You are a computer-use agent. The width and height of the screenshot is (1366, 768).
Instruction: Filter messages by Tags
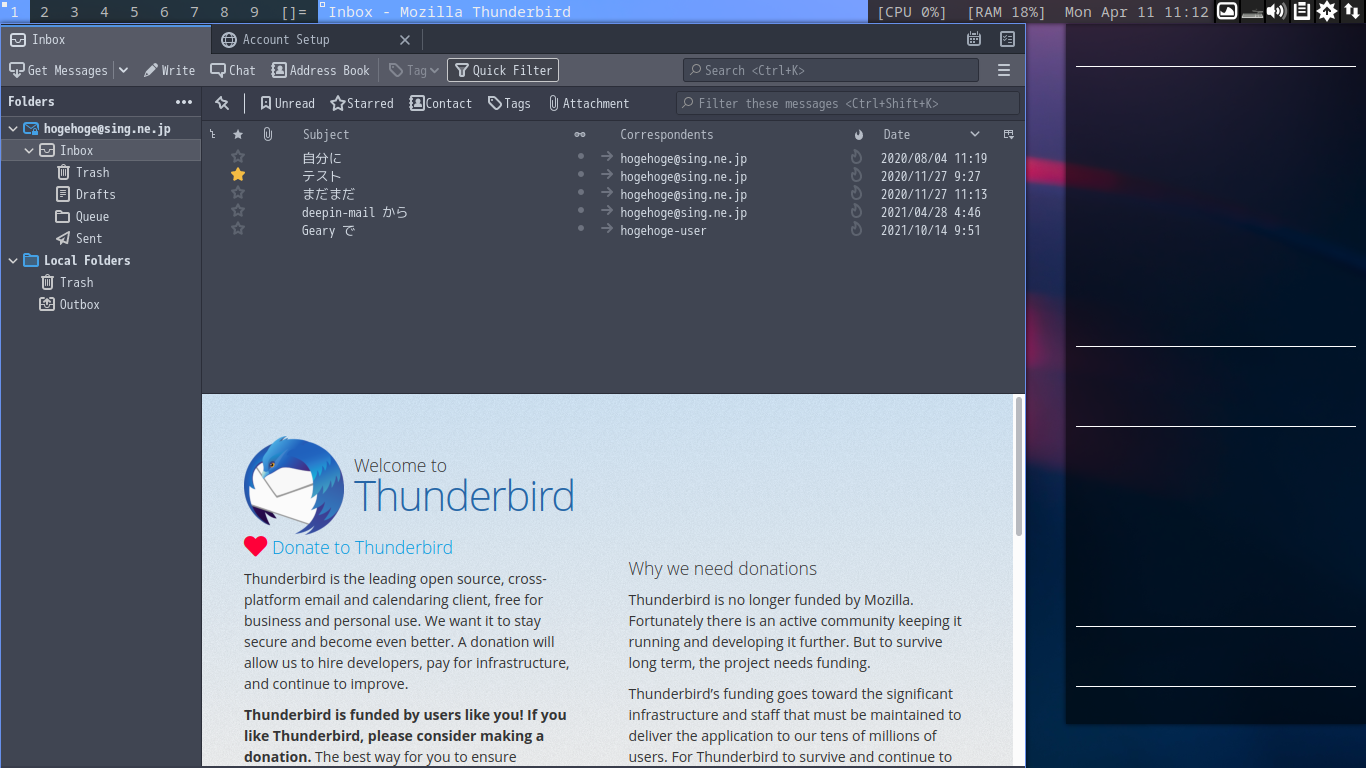coord(509,103)
